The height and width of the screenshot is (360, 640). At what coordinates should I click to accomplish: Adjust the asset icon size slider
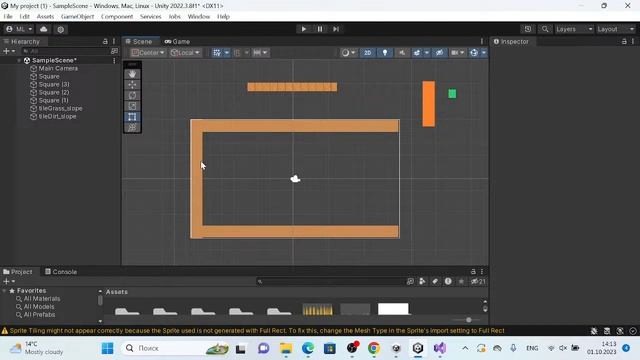coord(469,320)
